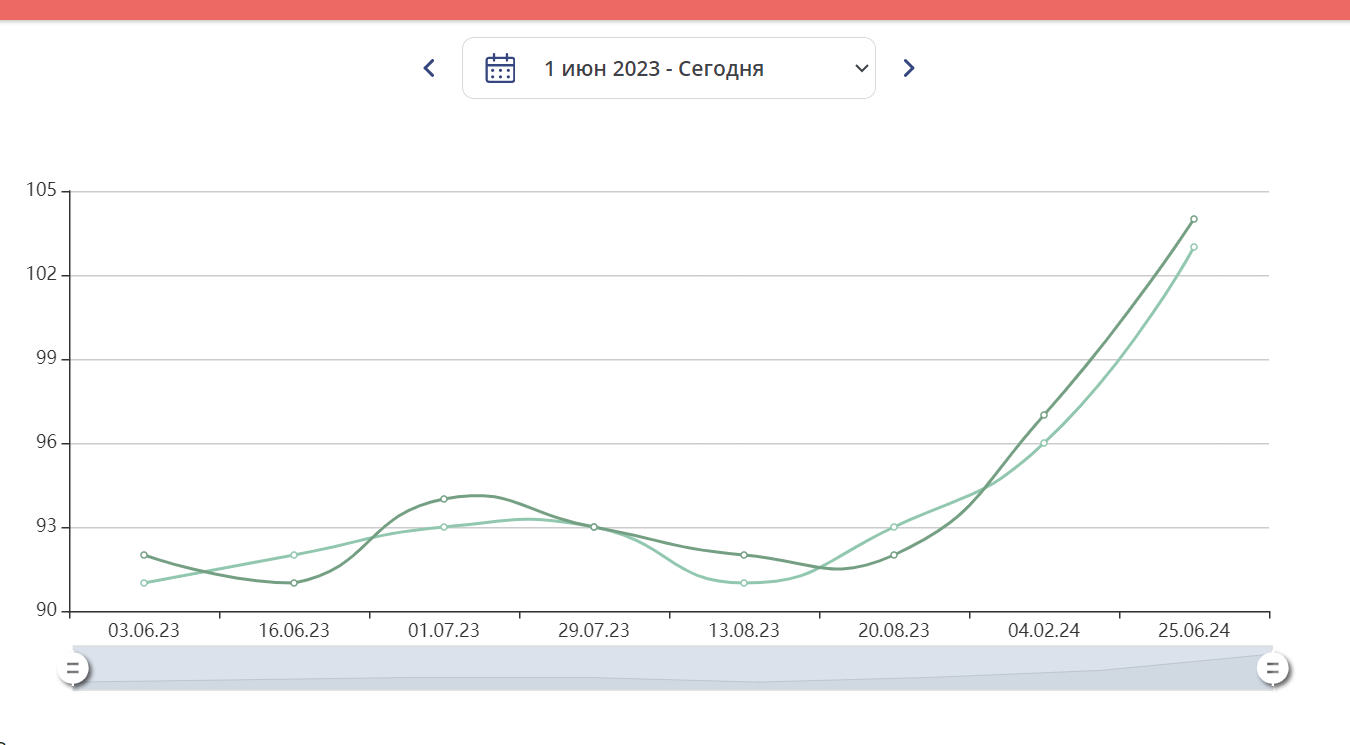Pick dark green data point at 16.06.23
Viewport: 1350px width, 745px height.
tap(294, 583)
